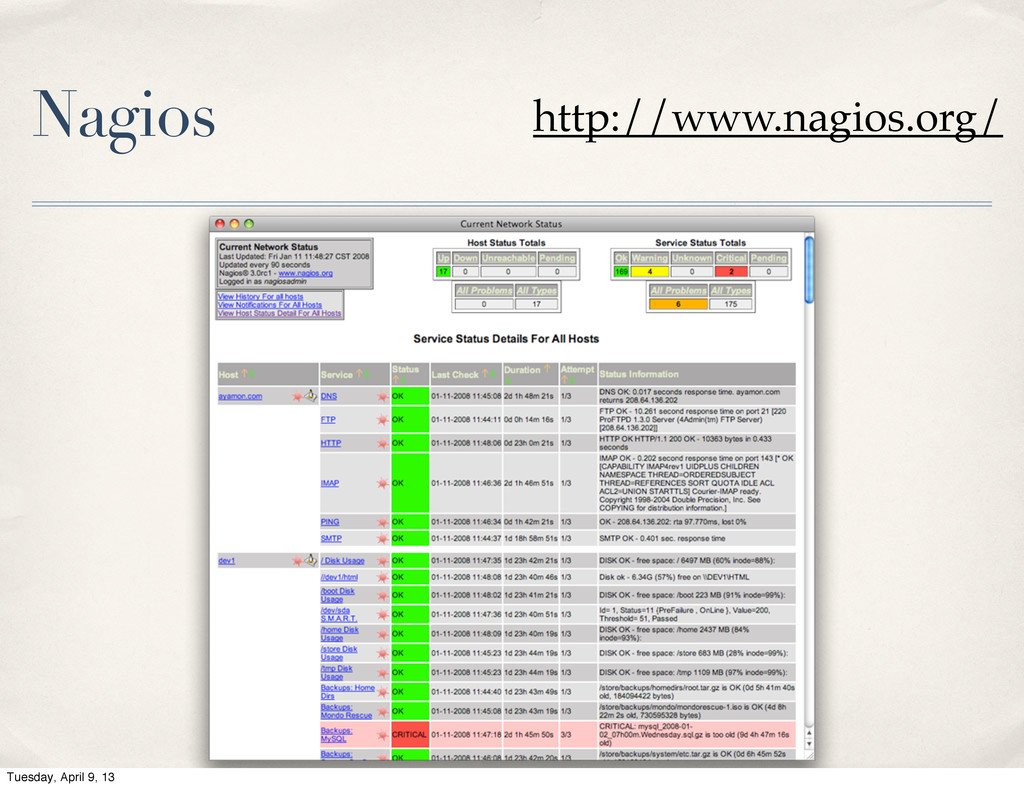
Task: Click the star icon in SMTP service row
Action: 383,539
